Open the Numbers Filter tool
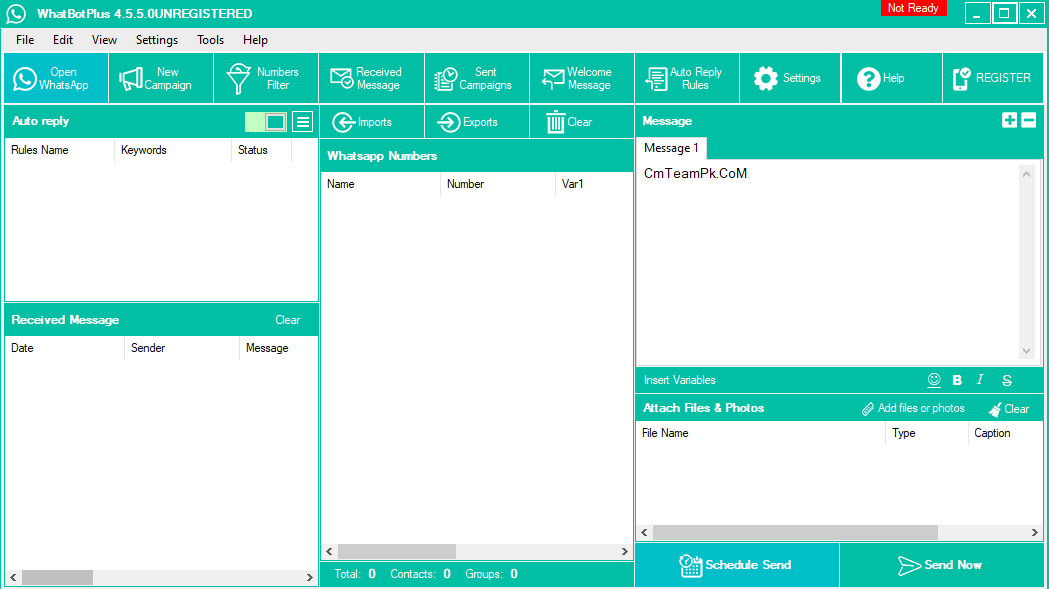Image resolution: width=1049 pixels, height=589 pixels. pyautogui.click(x=266, y=78)
